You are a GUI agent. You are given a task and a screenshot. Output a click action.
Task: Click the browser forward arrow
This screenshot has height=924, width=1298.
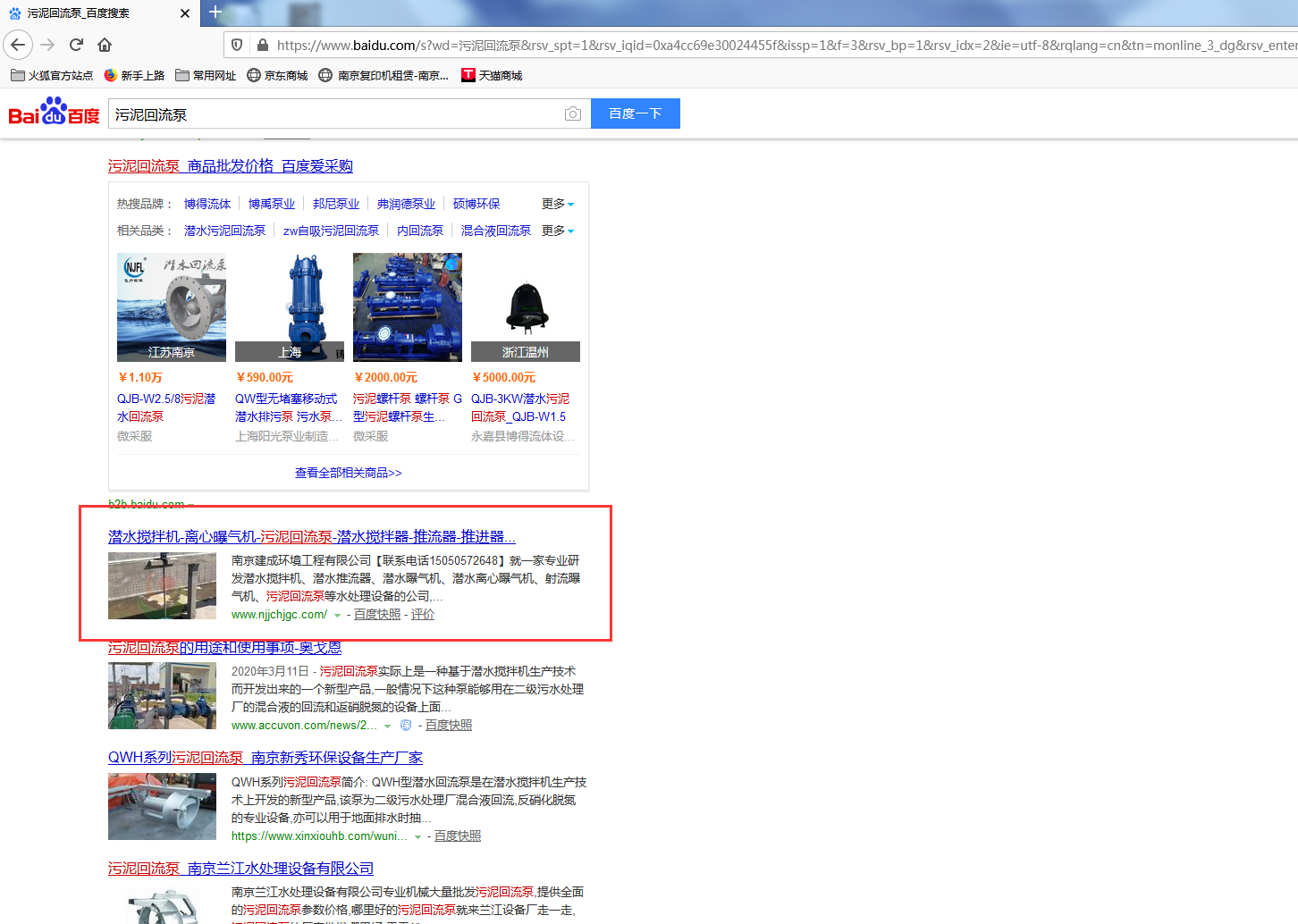pos(48,45)
